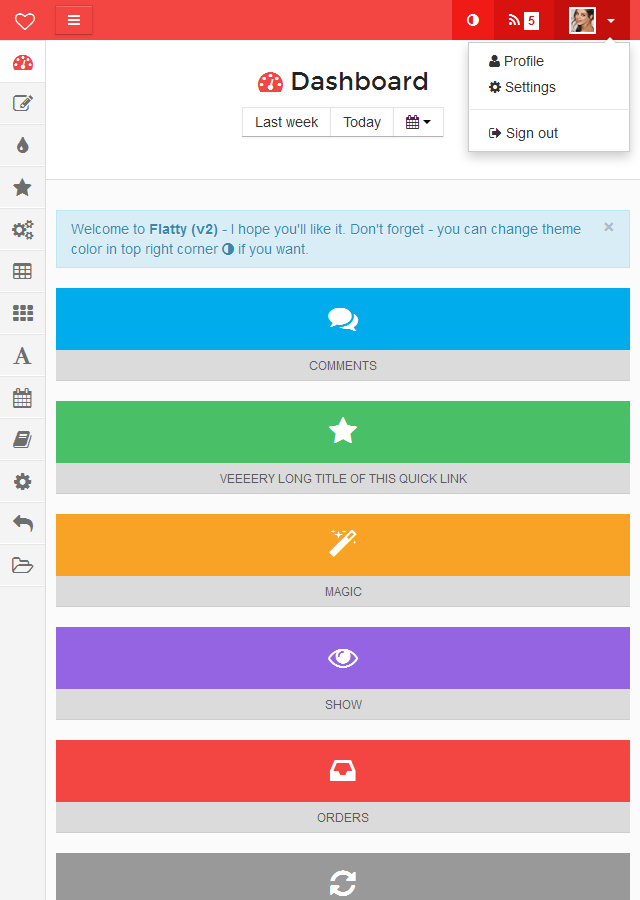Click the Dashboard page title gauge icon
This screenshot has height=900, width=640.
(270, 83)
